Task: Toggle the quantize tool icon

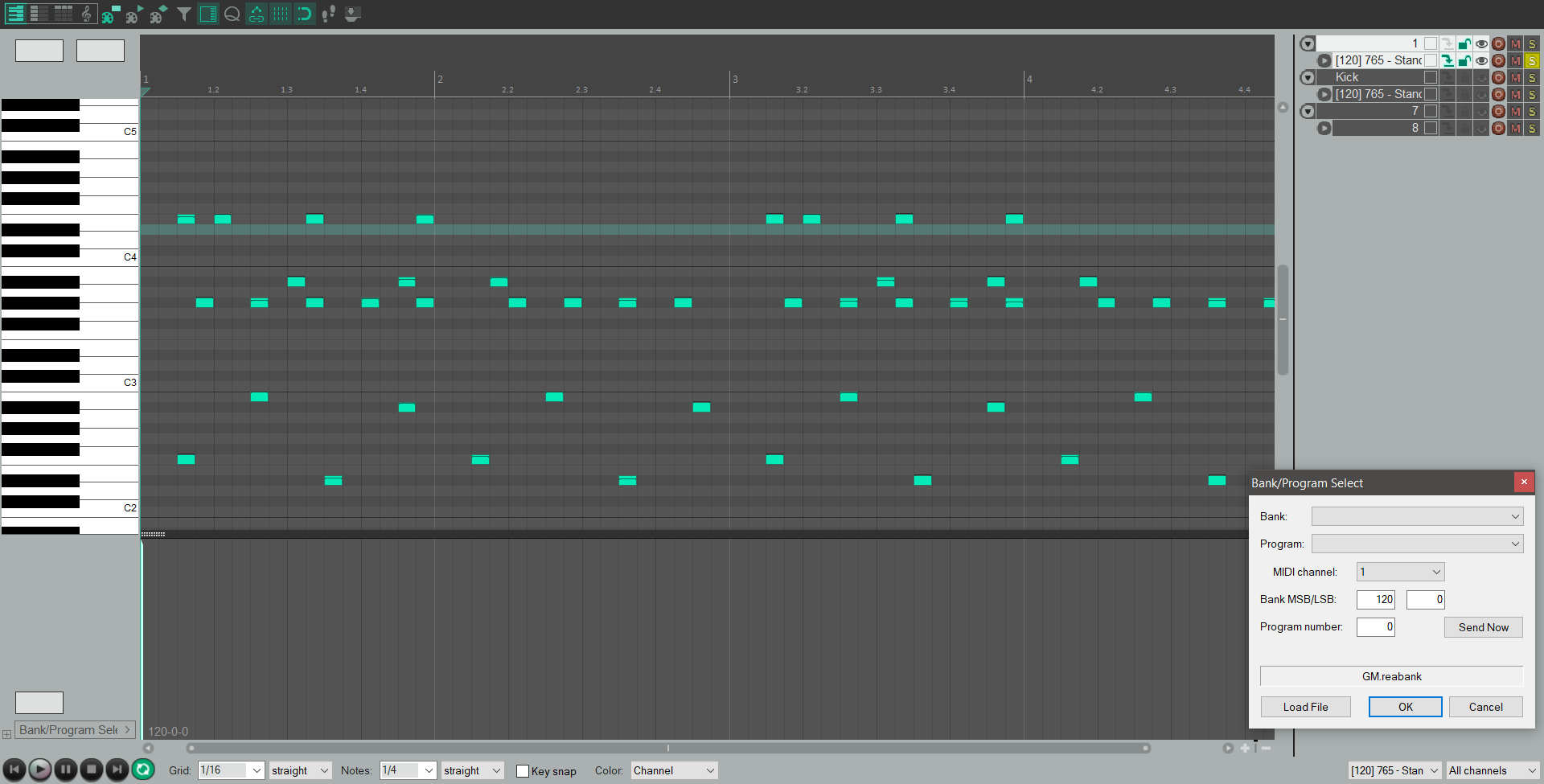Action: (x=232, y=14)
